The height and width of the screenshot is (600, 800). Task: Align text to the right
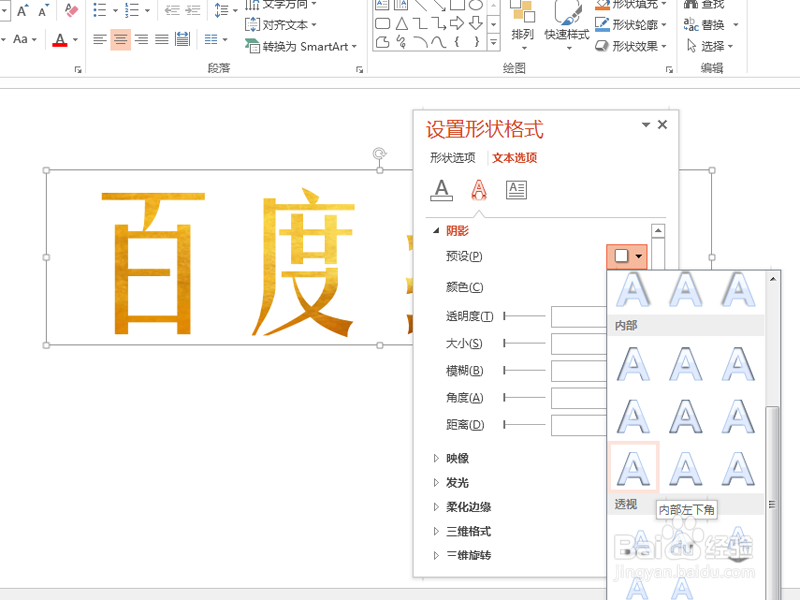coord(141,39)
